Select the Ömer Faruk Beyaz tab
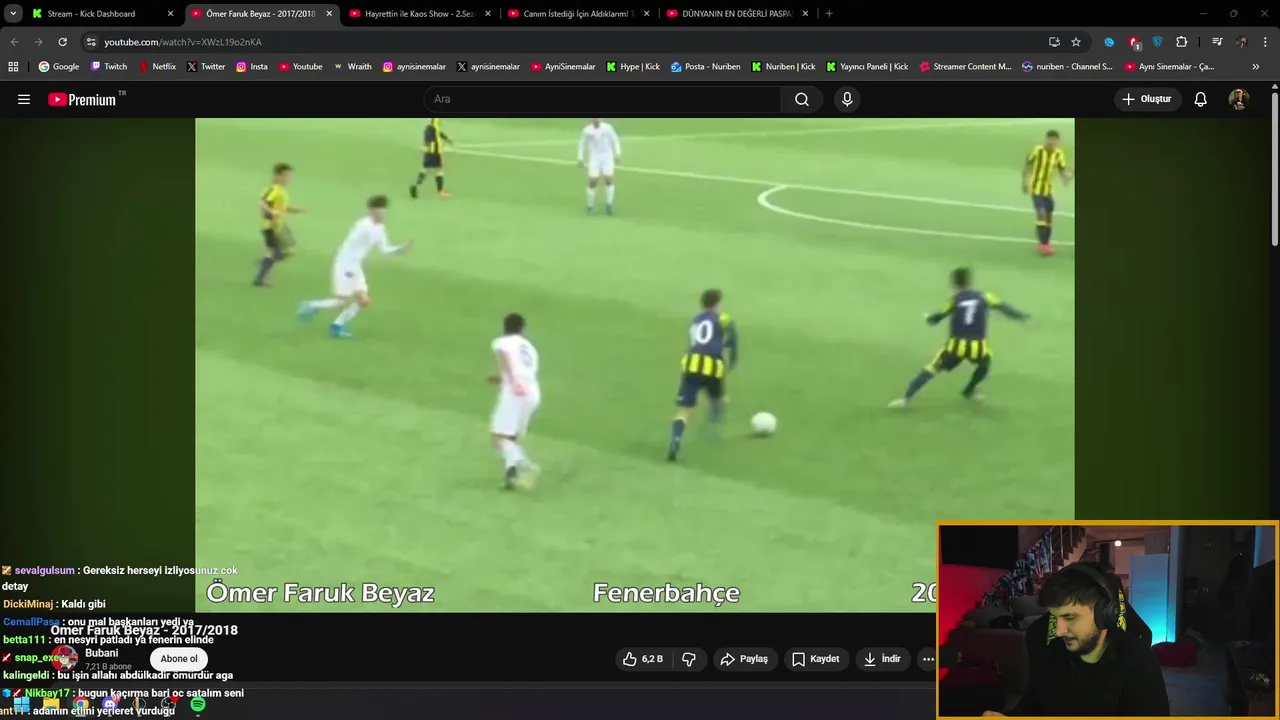Viewport: 1280px width, 720px height. click(x=259, y=14)
